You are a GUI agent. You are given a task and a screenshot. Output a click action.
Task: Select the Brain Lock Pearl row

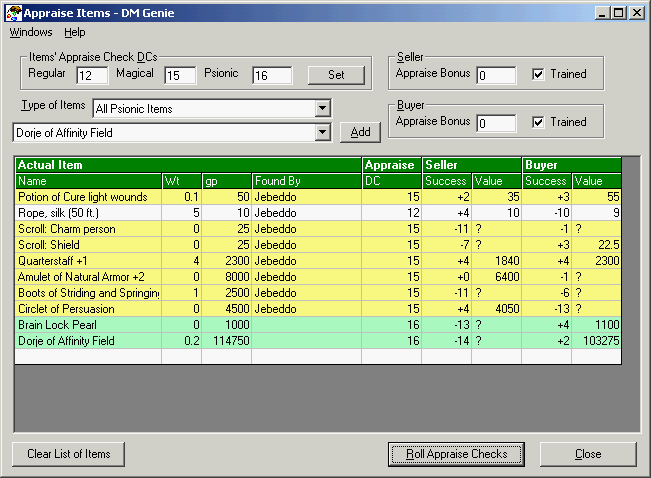click(x=318, y=325)
